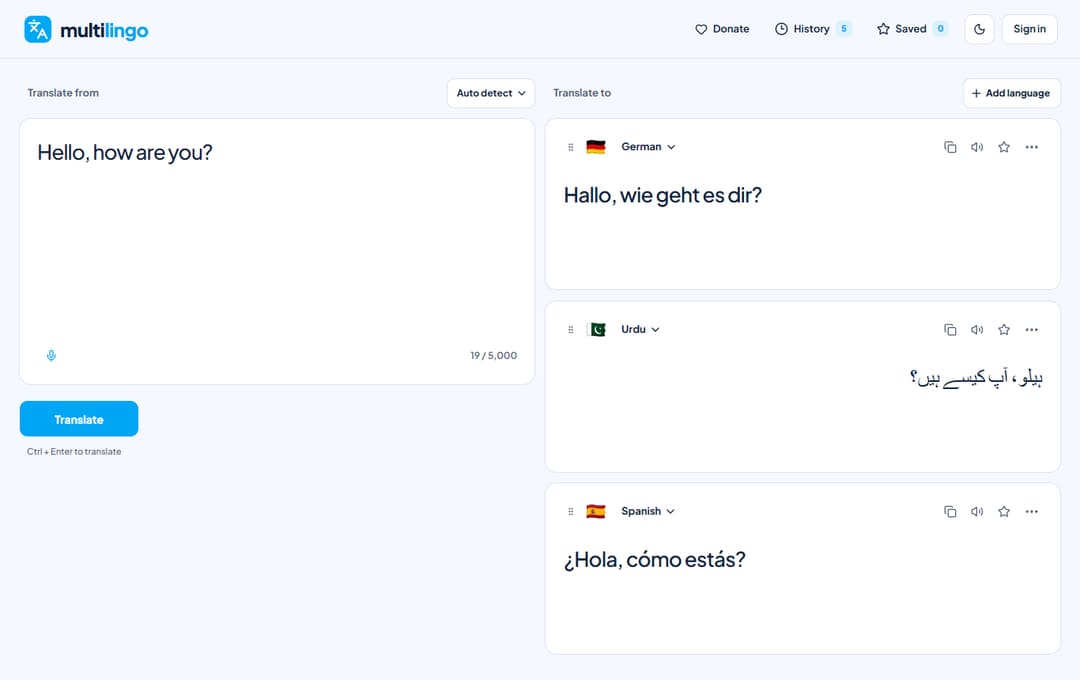Start voice input with the microphone icon
The image size is (1080, 680).
click(x=51, y=356)
